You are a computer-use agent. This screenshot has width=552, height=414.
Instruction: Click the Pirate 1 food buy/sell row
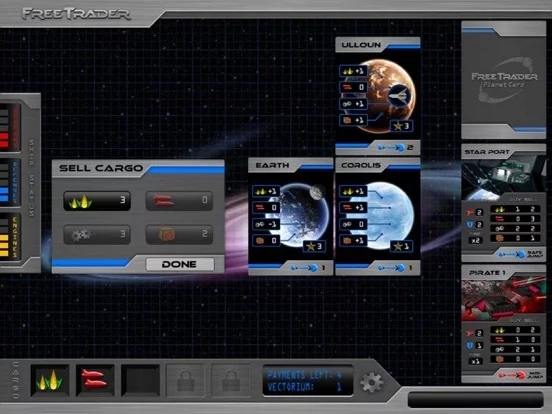(515, 330)
